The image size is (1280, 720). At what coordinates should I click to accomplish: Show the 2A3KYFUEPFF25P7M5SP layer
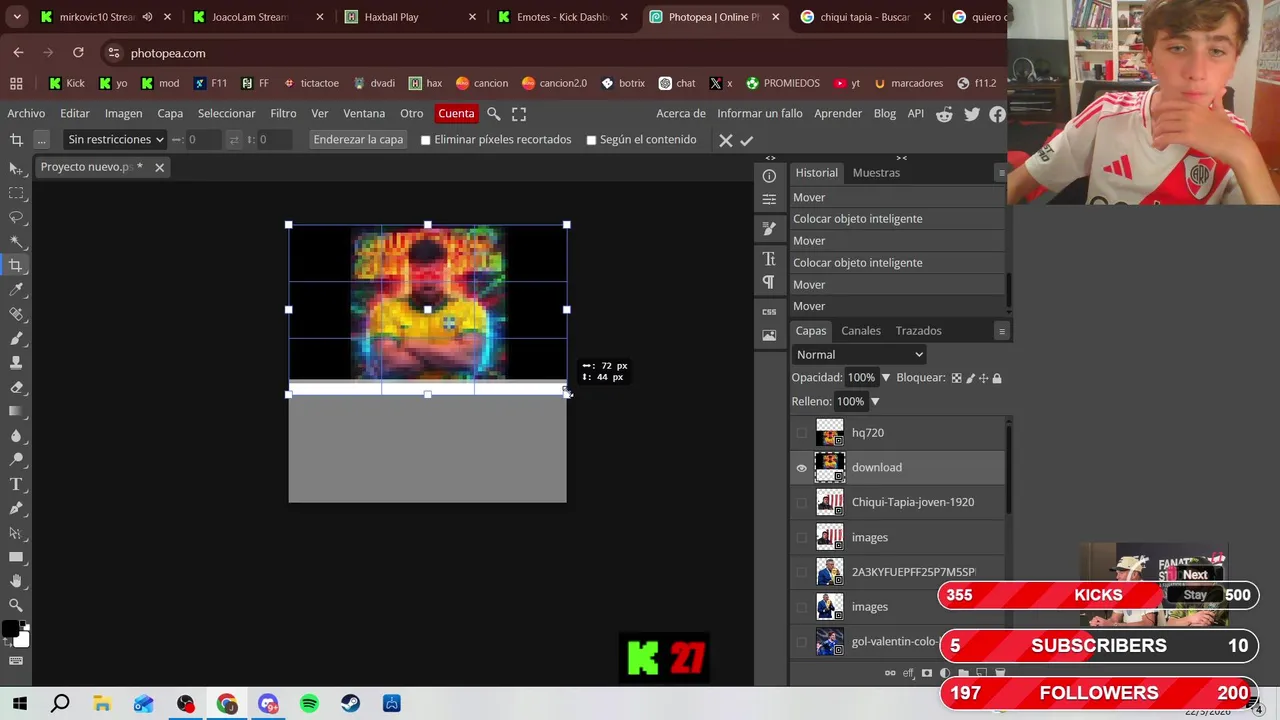point(801,572)
